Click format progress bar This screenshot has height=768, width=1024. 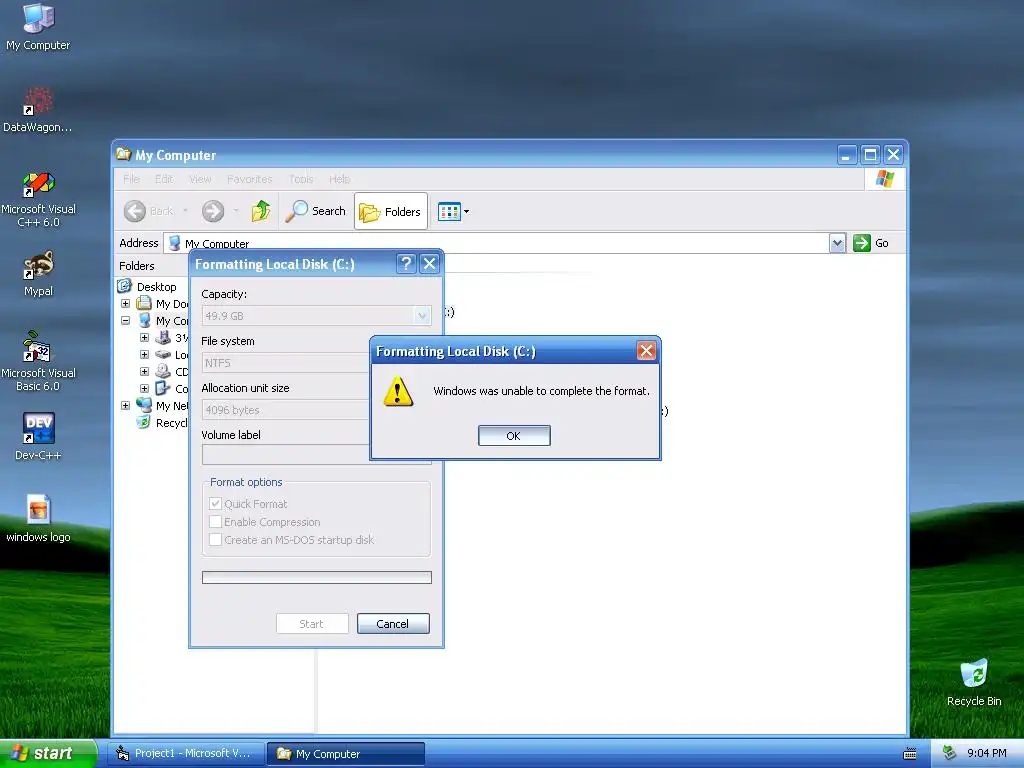pyautogui.click(x=317, y=577)
